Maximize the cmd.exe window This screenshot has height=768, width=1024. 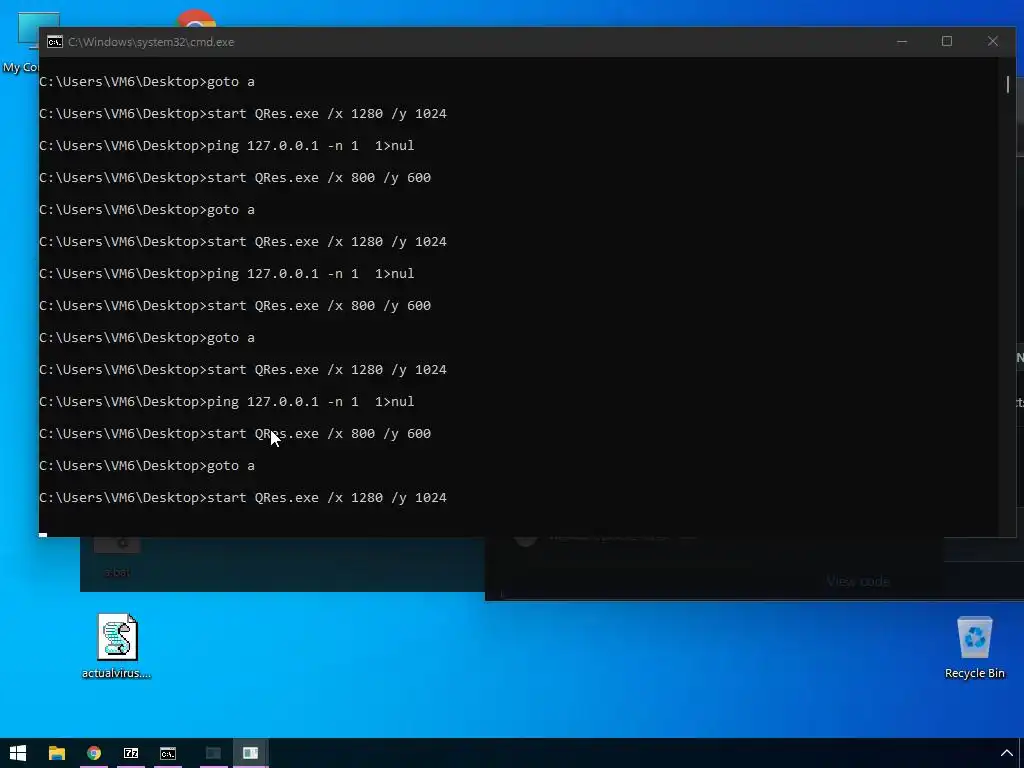coord(947,41)
